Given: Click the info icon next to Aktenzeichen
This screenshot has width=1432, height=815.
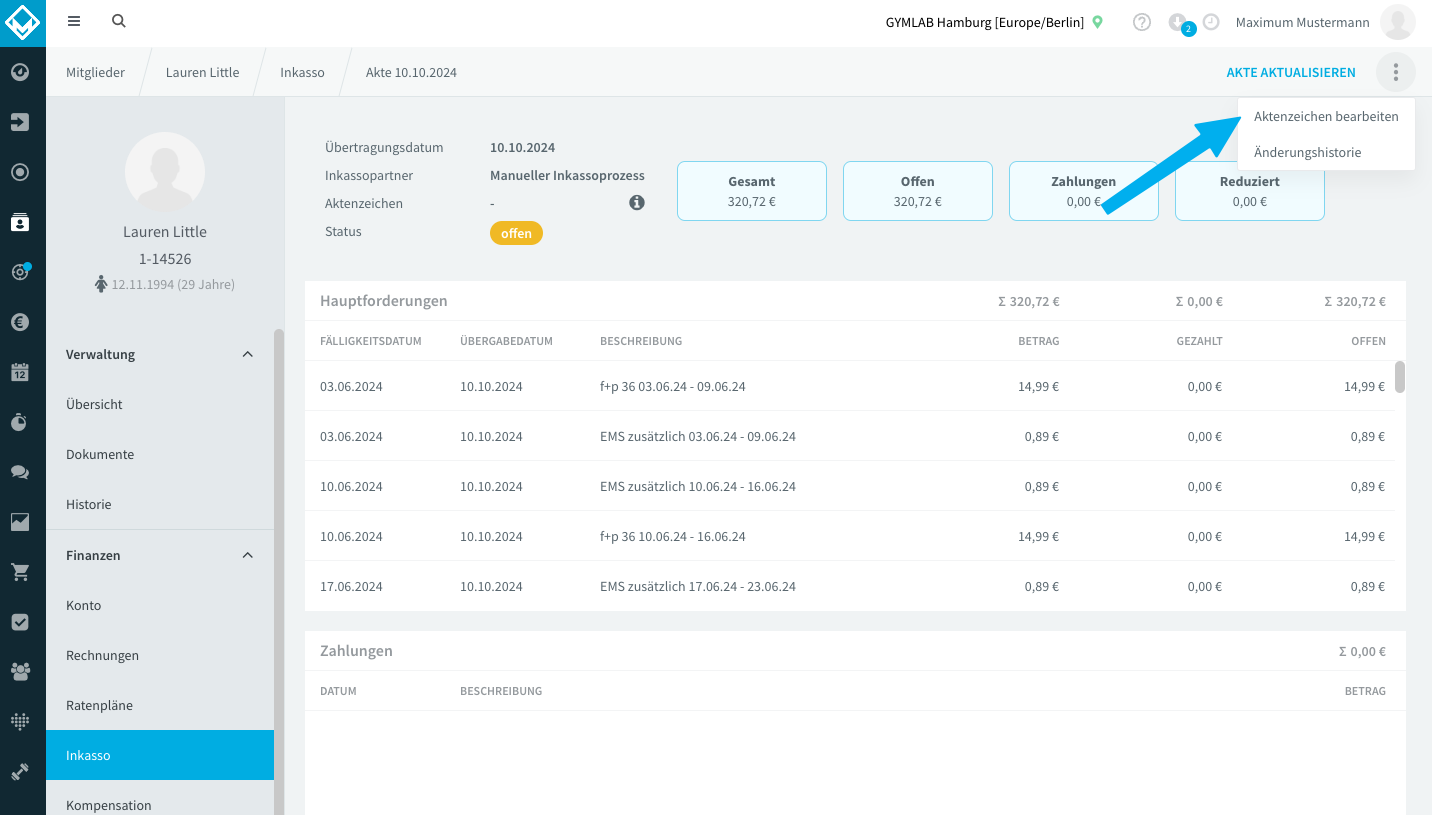Looking at the screenshot, I should (x=637, y=203).
